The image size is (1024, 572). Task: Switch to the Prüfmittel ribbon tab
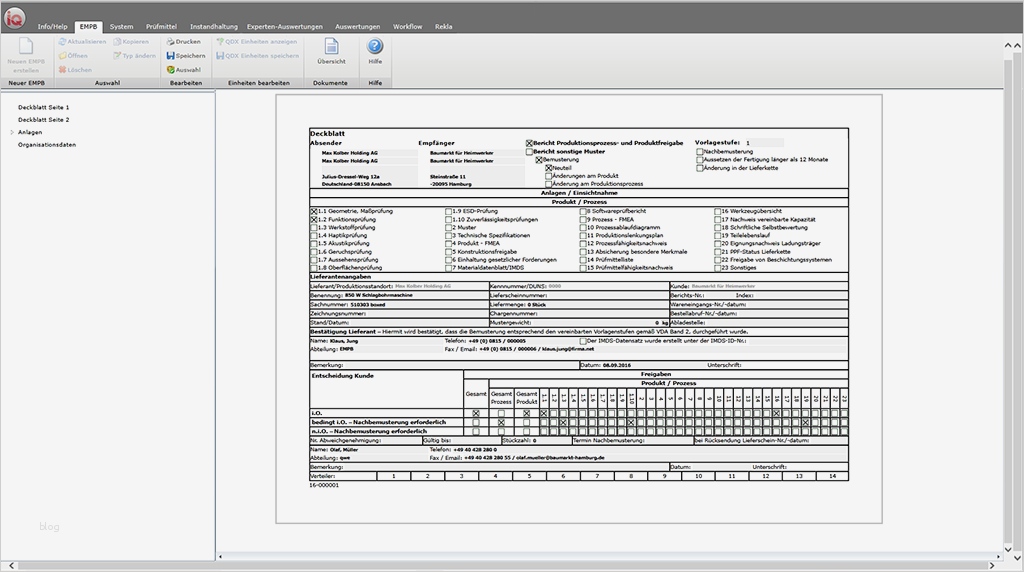pyautogui.click(x=161, y=26)
